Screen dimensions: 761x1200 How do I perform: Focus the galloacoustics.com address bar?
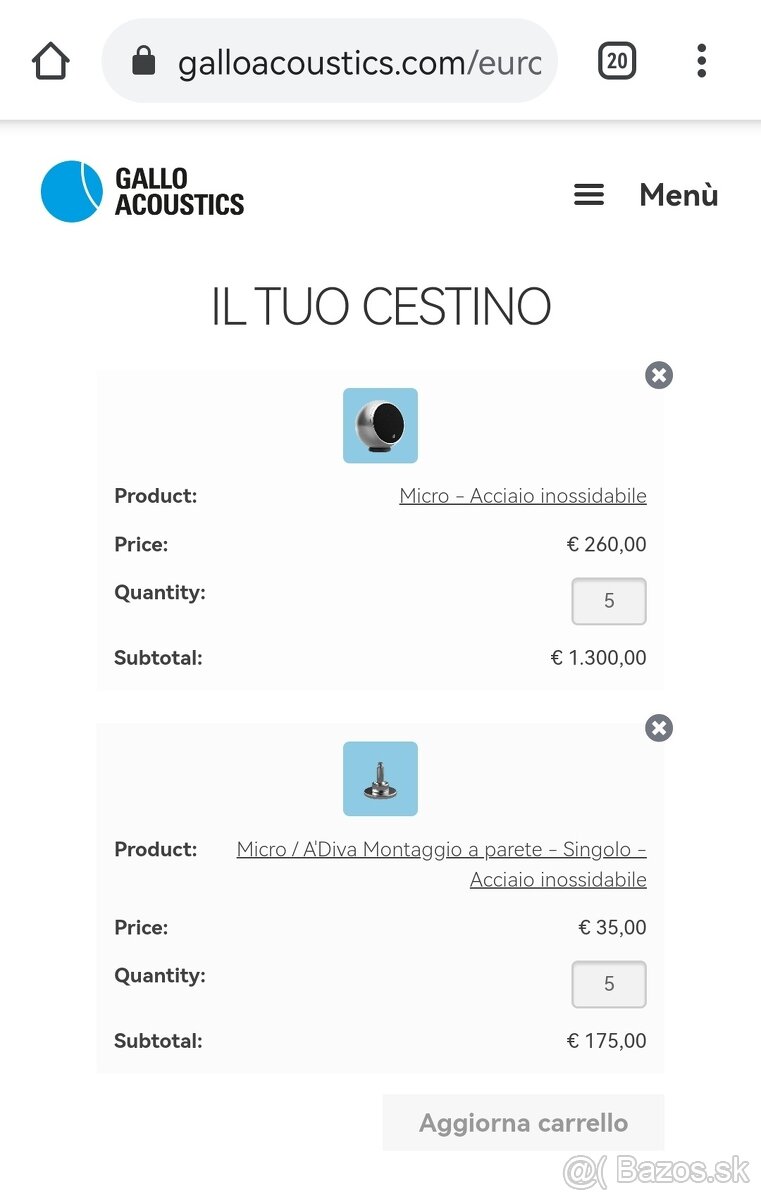(x=358, y=63)
